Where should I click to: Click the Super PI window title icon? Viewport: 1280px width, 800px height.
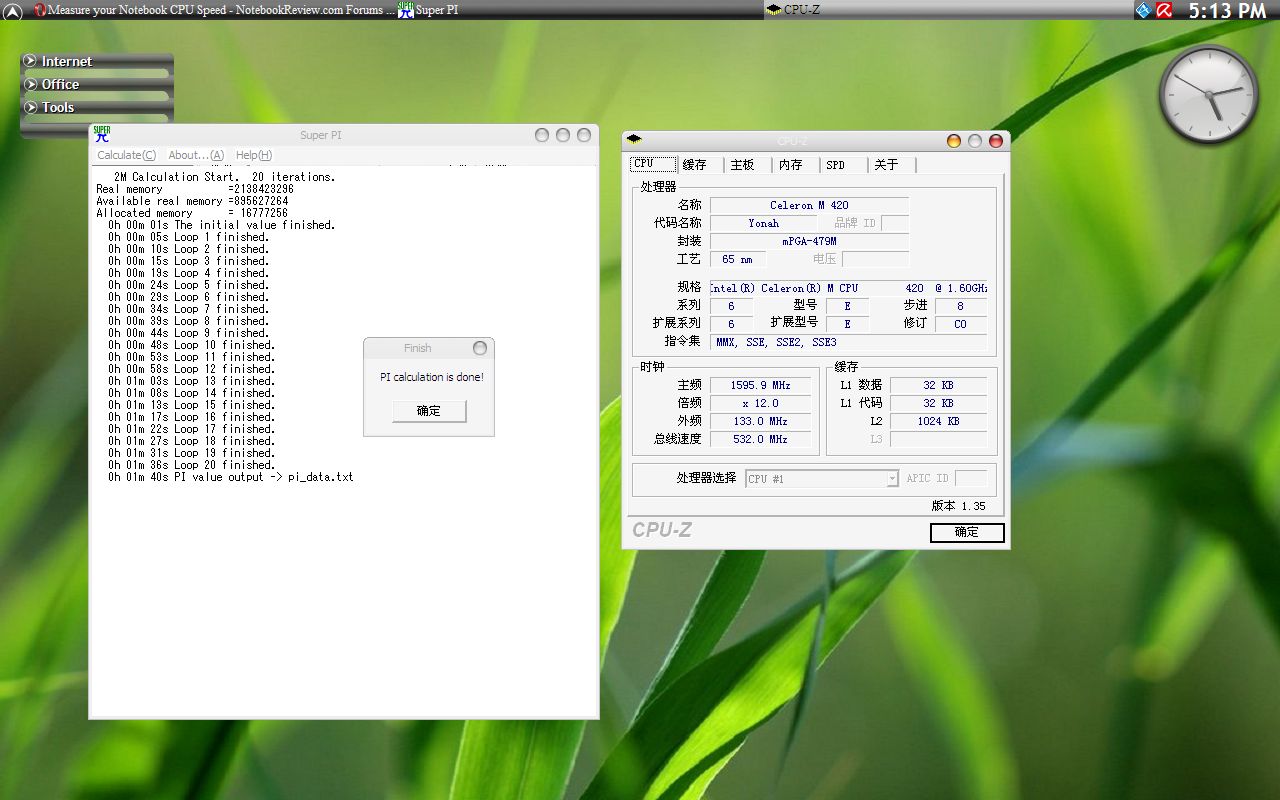[x=102, y=134]
